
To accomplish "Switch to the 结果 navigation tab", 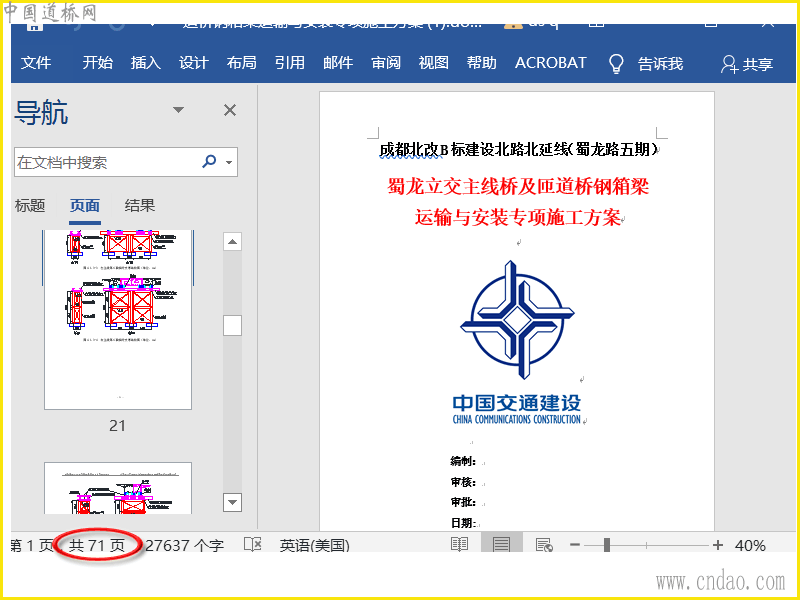I will pos(139,206).
